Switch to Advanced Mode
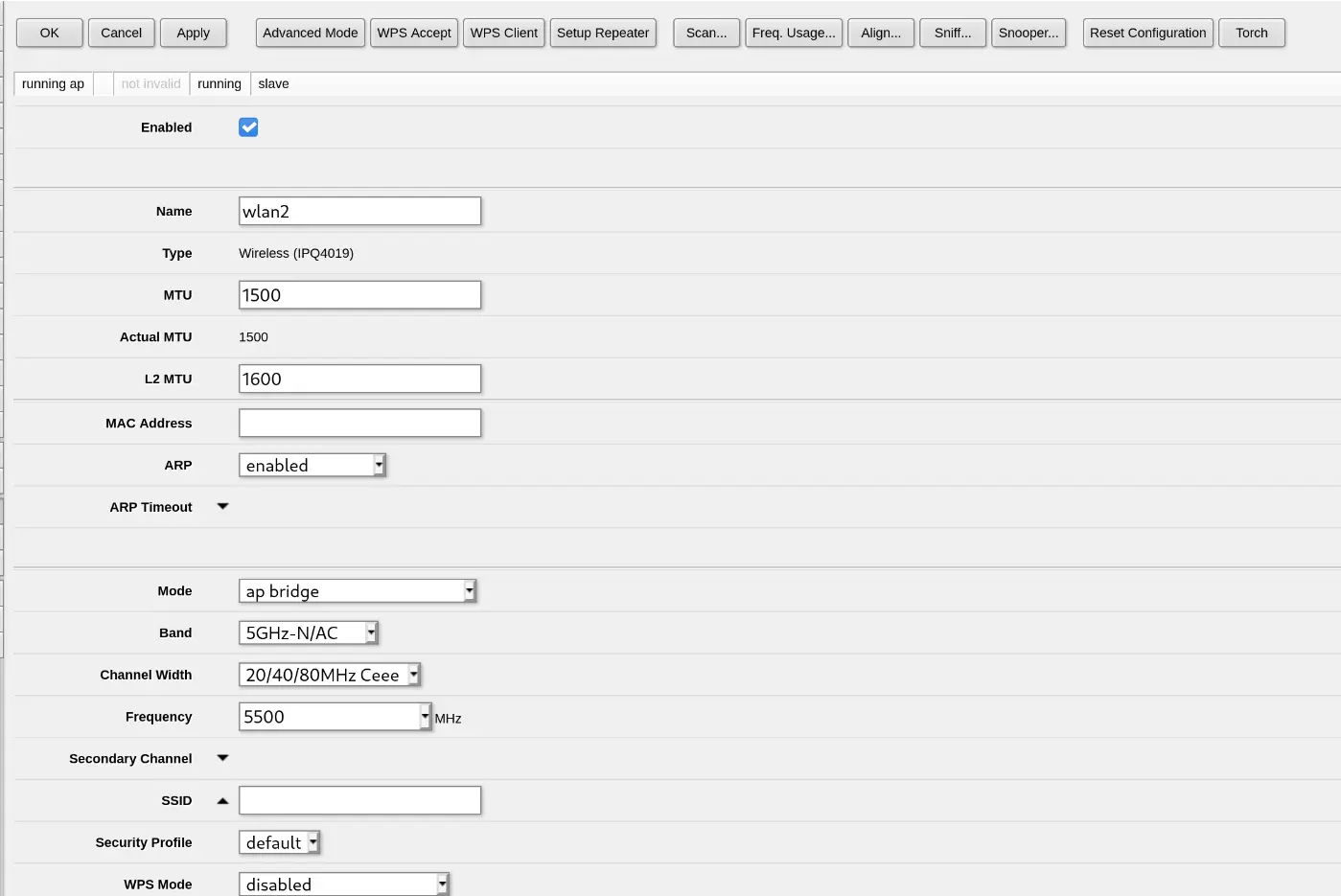Viewport: 1341px width, 896px height. tap(311, 33)
